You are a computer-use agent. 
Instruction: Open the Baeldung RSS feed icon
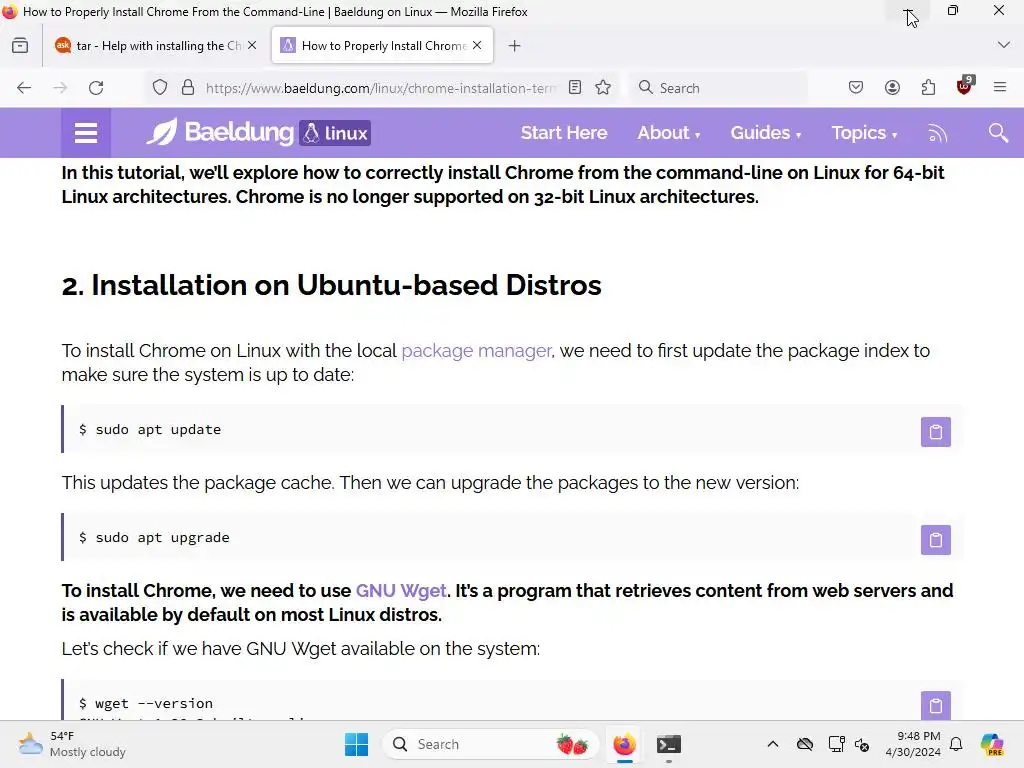coord(937,133)
